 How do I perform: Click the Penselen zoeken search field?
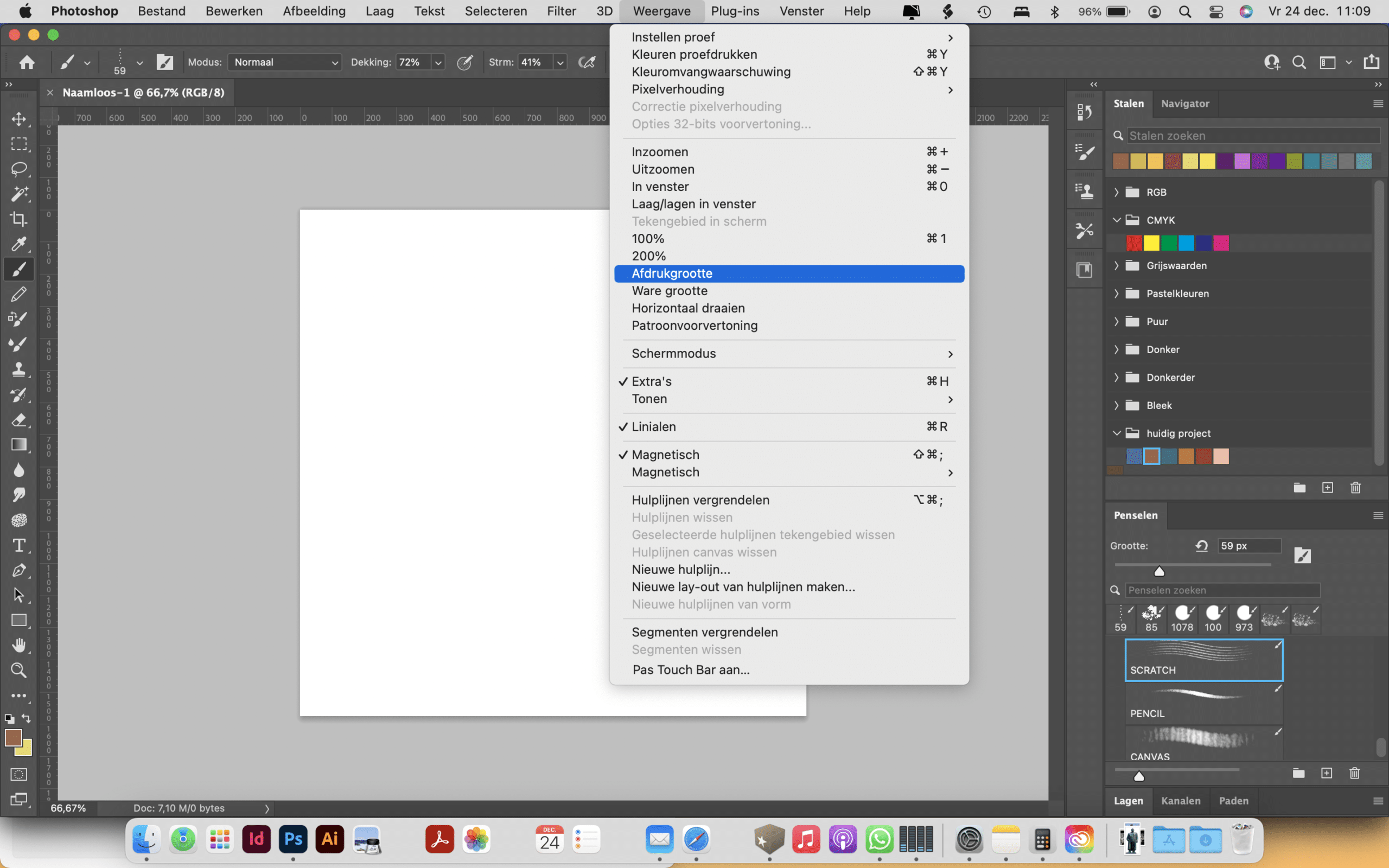(x=1222, y=590)
